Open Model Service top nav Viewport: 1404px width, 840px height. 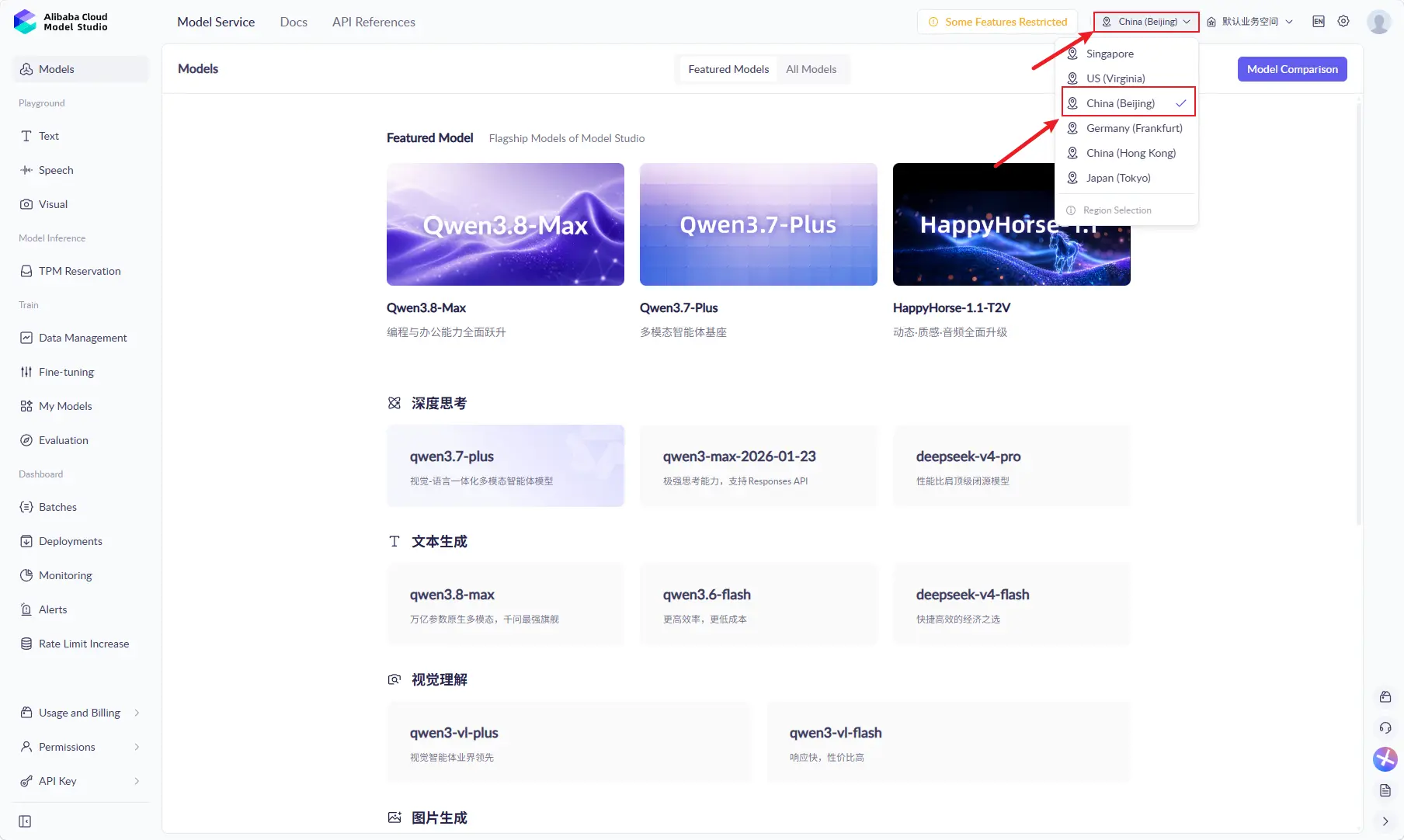point(216,22)
